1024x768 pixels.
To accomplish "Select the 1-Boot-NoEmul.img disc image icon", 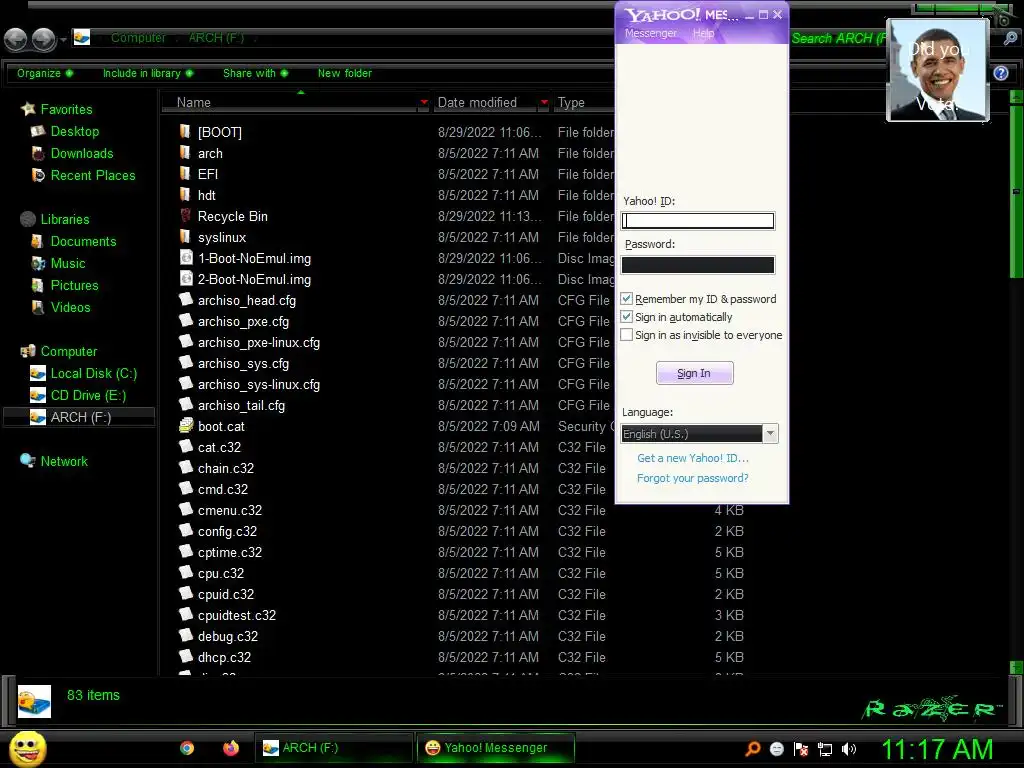I will point(186,257).
